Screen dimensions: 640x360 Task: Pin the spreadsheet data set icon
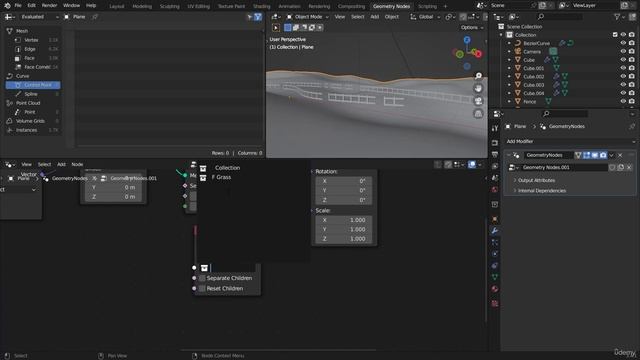coord(95,17)
